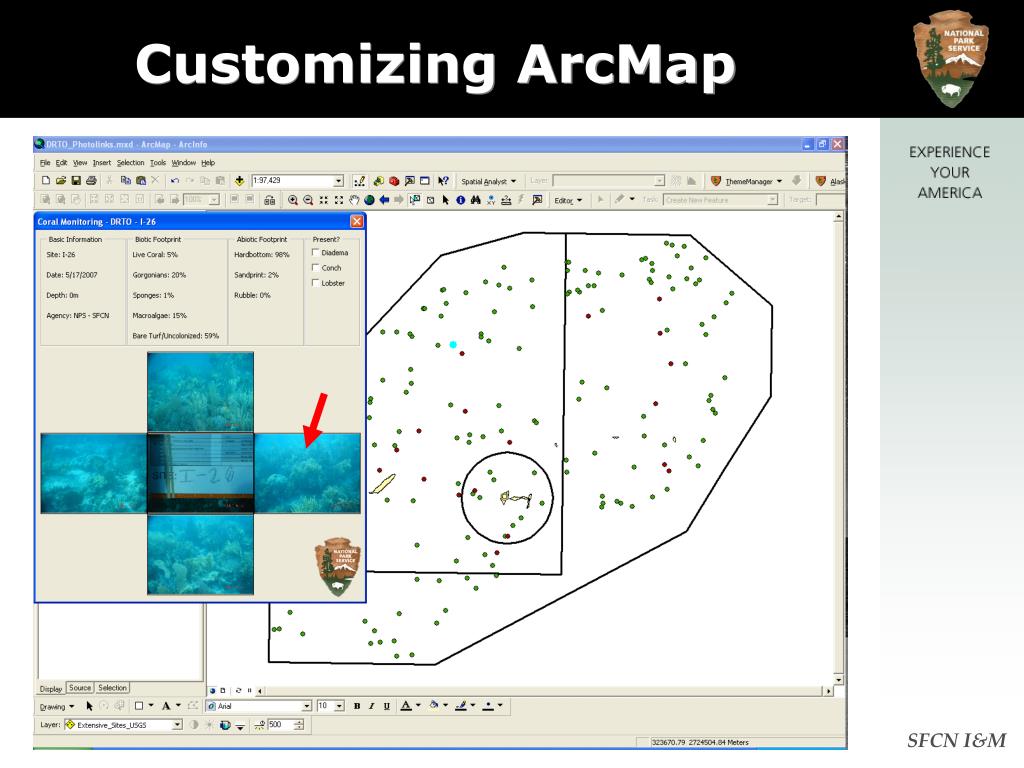The width and height of the screenshot is (1024, 768).
Task: Click the Fixed Zoom Out arrows icon
Action: point(338,200)
